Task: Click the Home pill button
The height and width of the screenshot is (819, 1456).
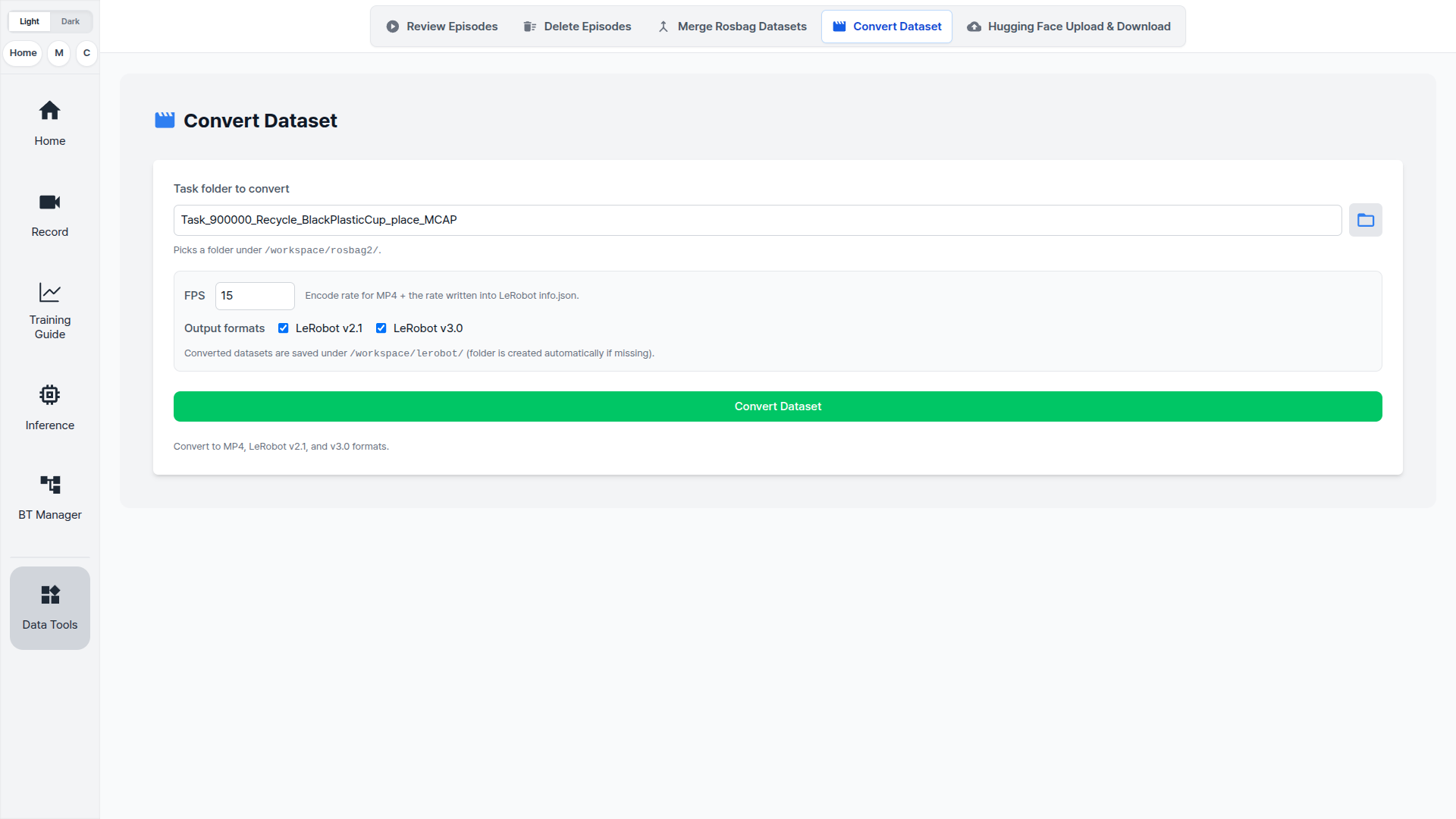Action: point(24,53)
